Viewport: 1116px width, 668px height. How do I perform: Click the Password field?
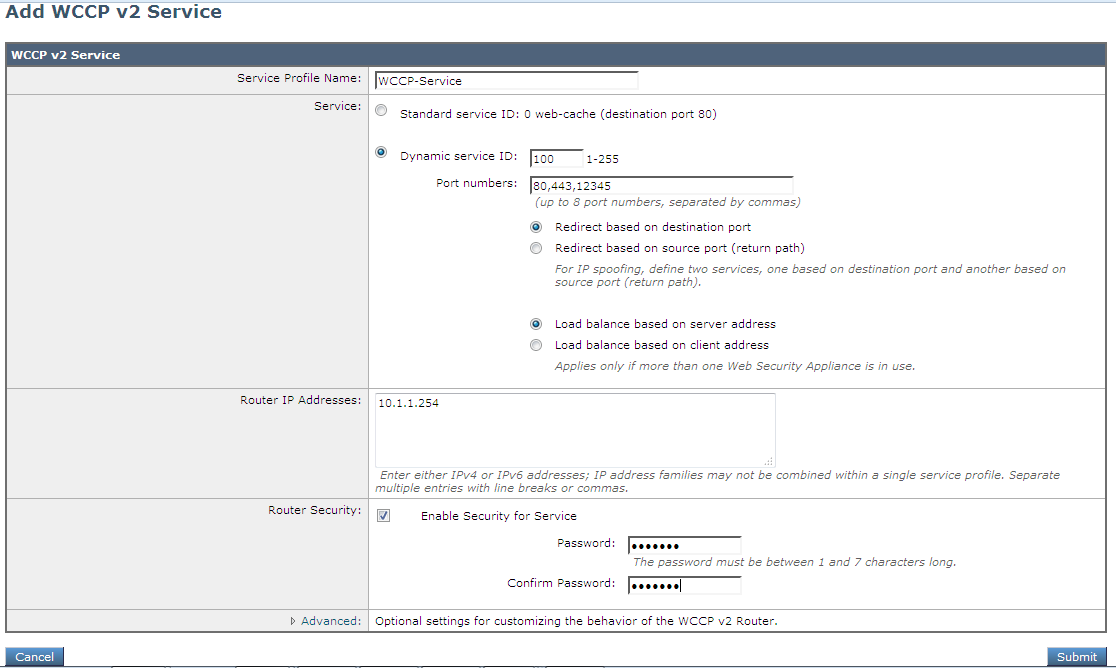click(x=684, y=544)
